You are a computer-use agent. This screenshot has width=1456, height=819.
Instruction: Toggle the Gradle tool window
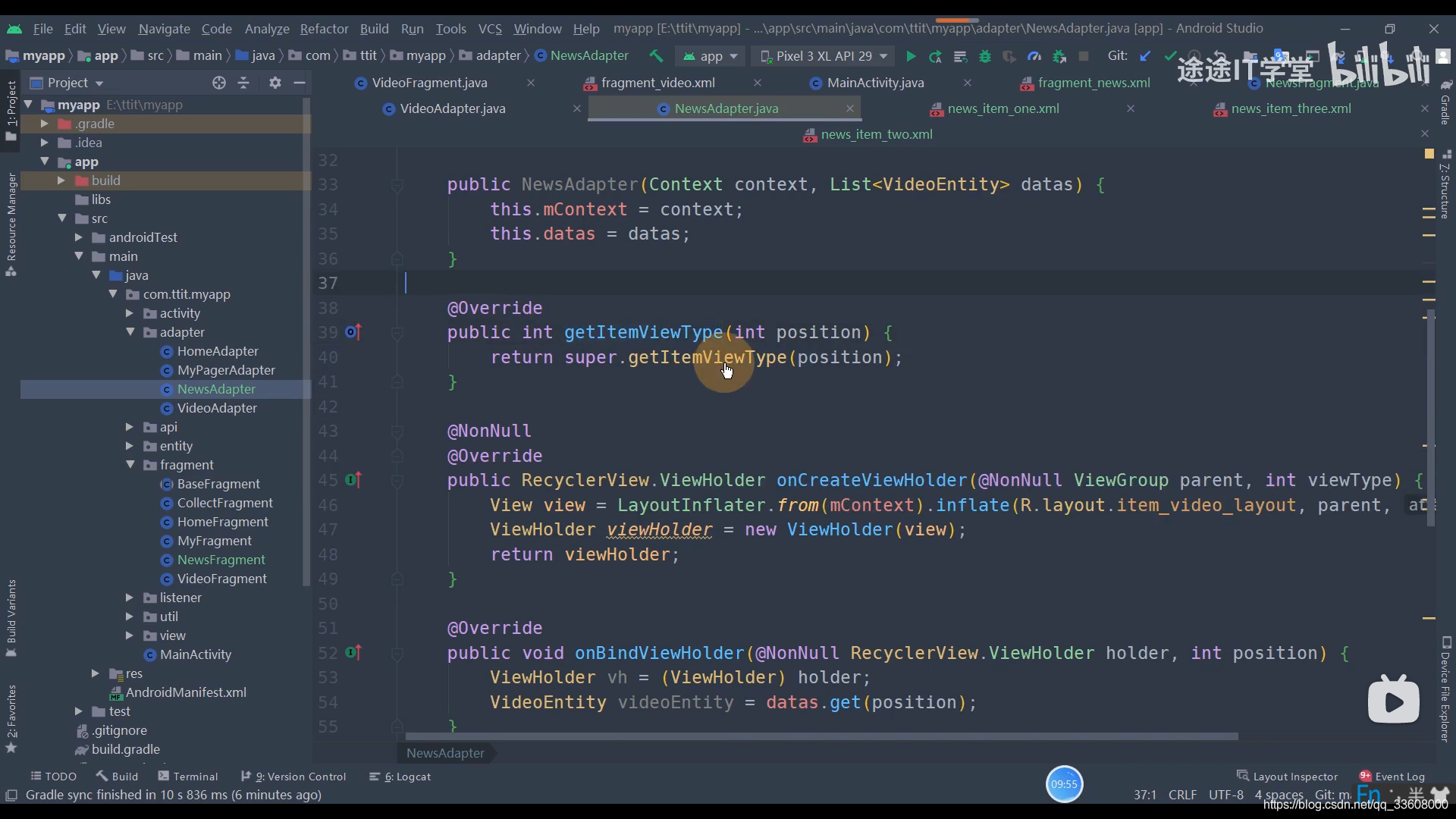(x=1445, y=102)
